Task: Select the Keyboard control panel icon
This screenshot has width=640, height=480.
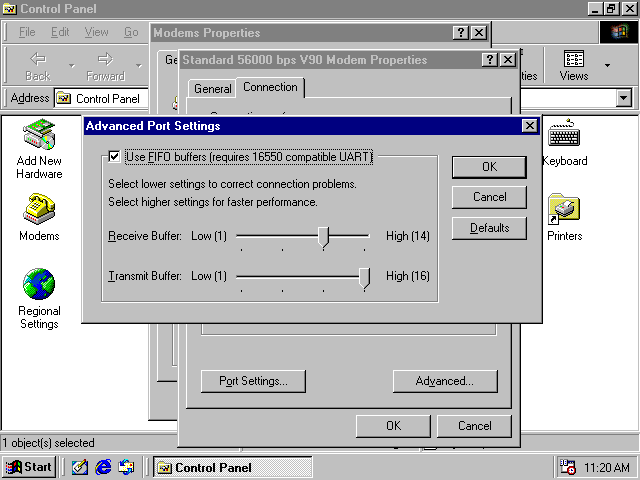Action: tap(564, 135)
